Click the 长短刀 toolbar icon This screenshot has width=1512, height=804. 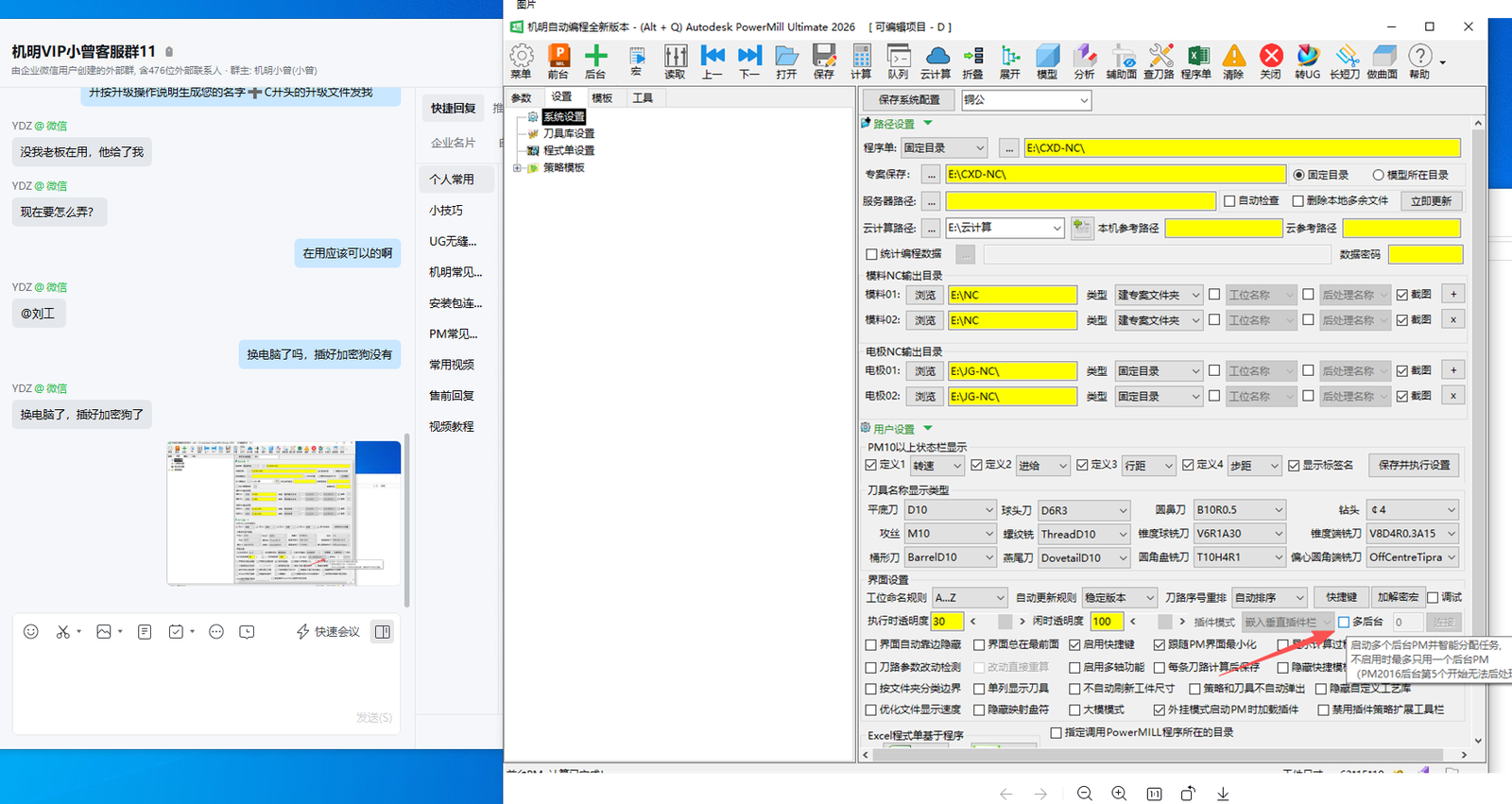[1345, 61]
